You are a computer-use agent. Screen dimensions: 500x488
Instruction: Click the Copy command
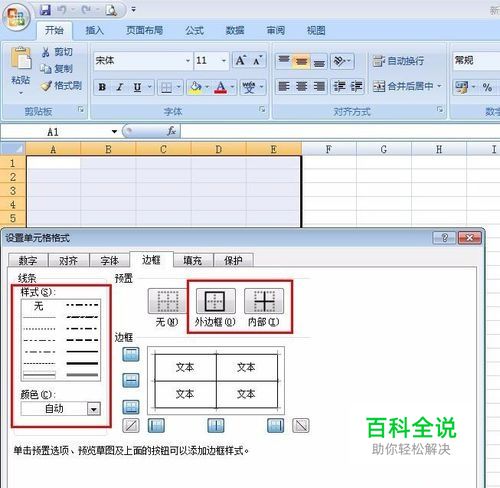57,69
